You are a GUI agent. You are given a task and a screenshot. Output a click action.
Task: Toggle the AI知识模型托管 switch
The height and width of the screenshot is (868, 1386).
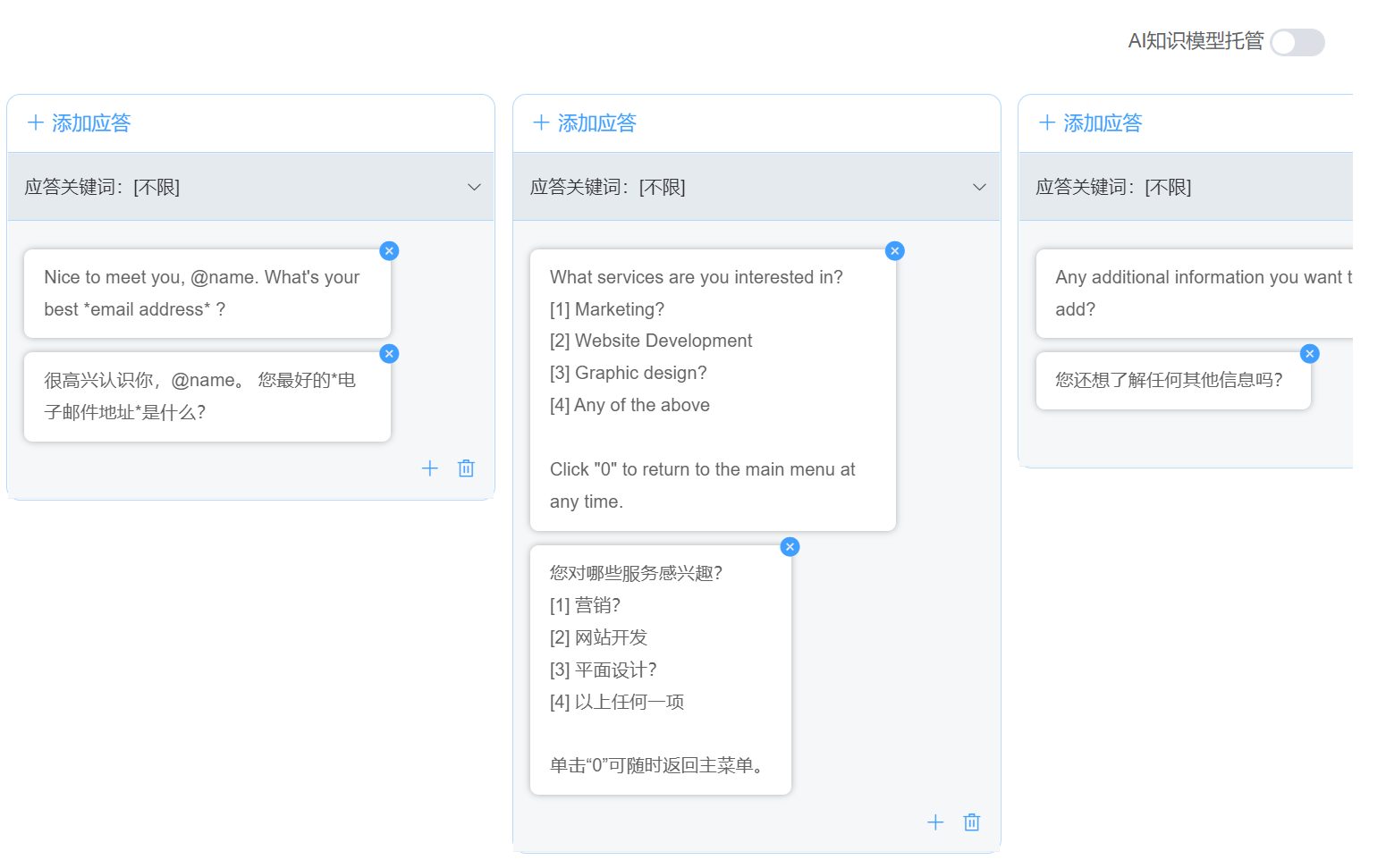pyautogui.click(x=1297, y=42)
